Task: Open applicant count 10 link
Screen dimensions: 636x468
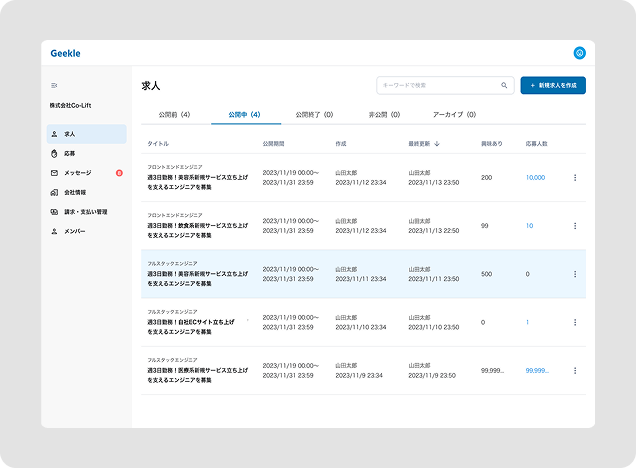Action: point(529,226)
